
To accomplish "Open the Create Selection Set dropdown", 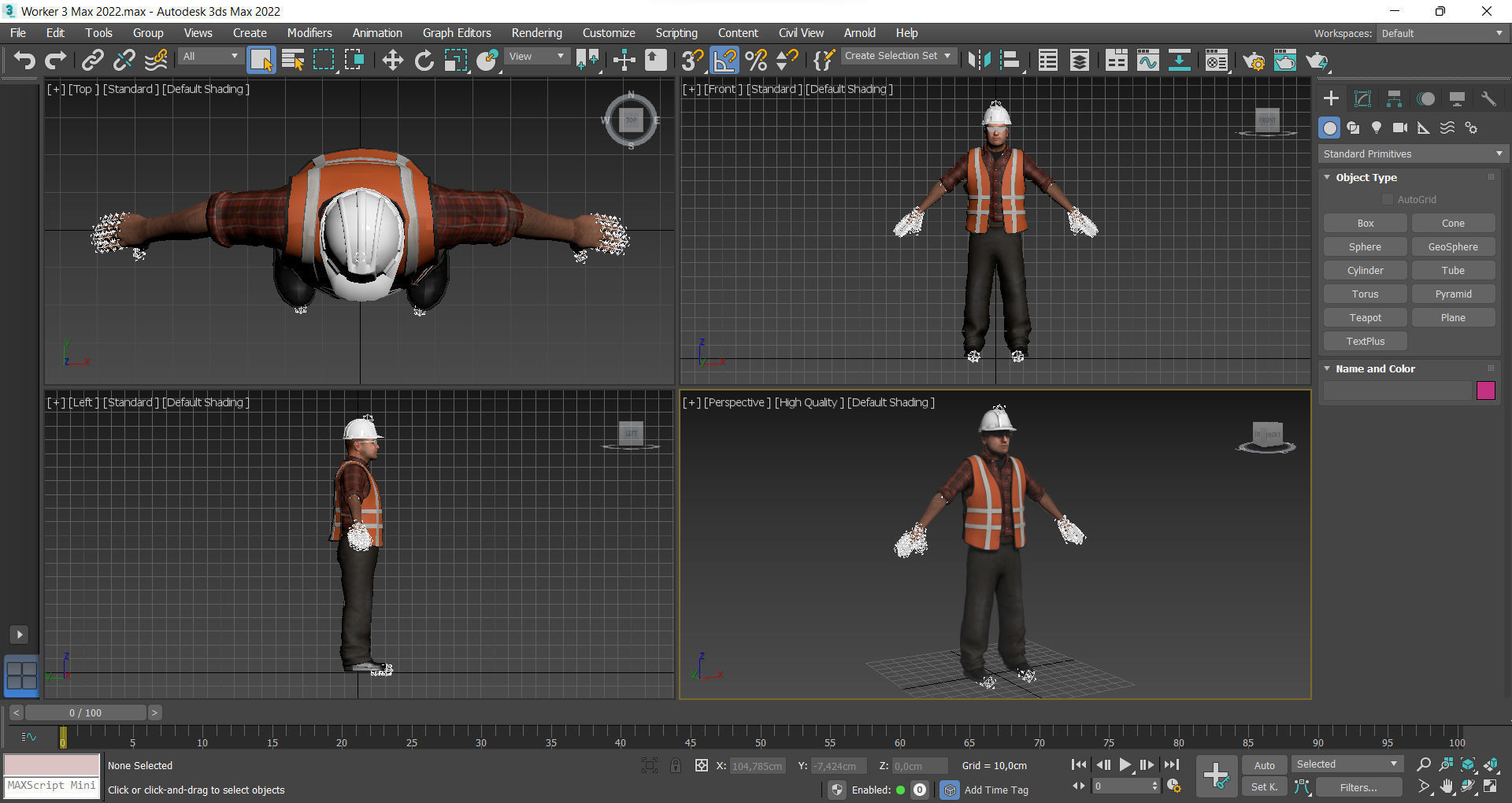I will 899,56.
